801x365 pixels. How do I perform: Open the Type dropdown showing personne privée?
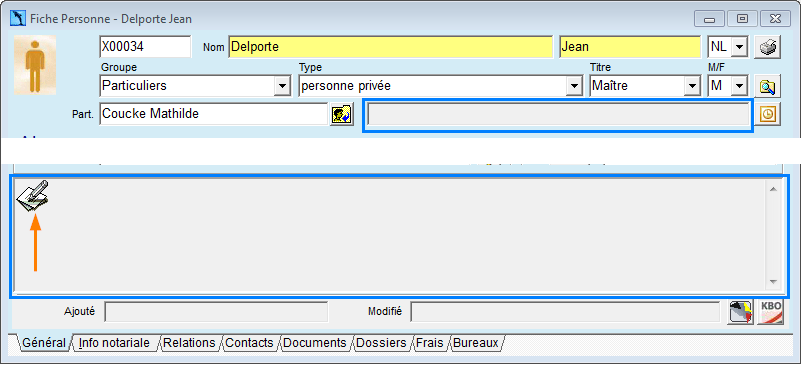(574, 86)
